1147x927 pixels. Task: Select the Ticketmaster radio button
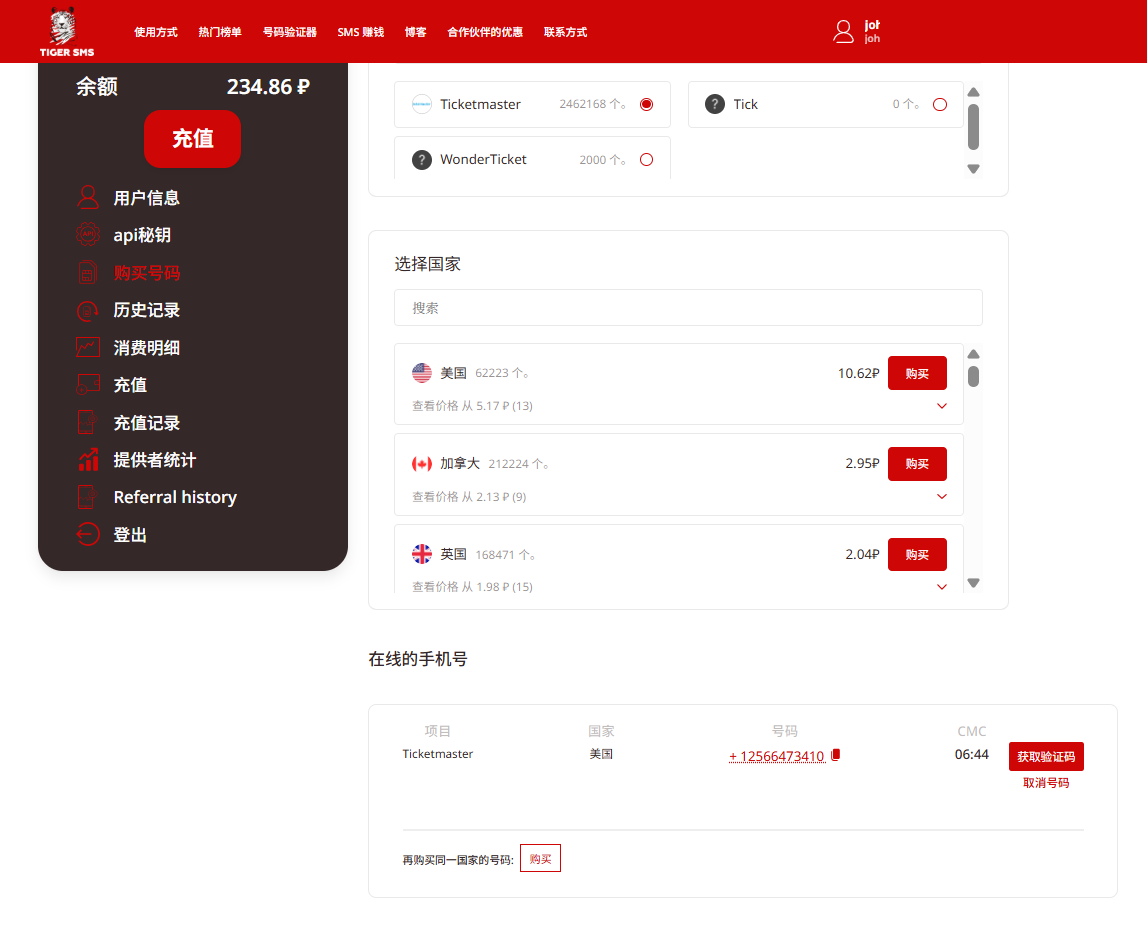(x=647, y=105)
